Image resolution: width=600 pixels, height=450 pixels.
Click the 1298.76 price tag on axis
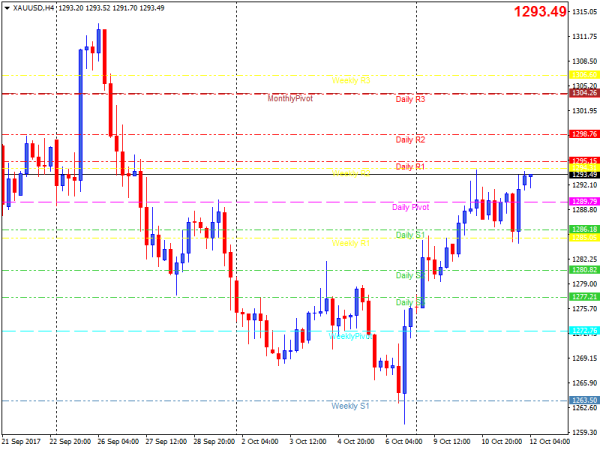(583, 133)
